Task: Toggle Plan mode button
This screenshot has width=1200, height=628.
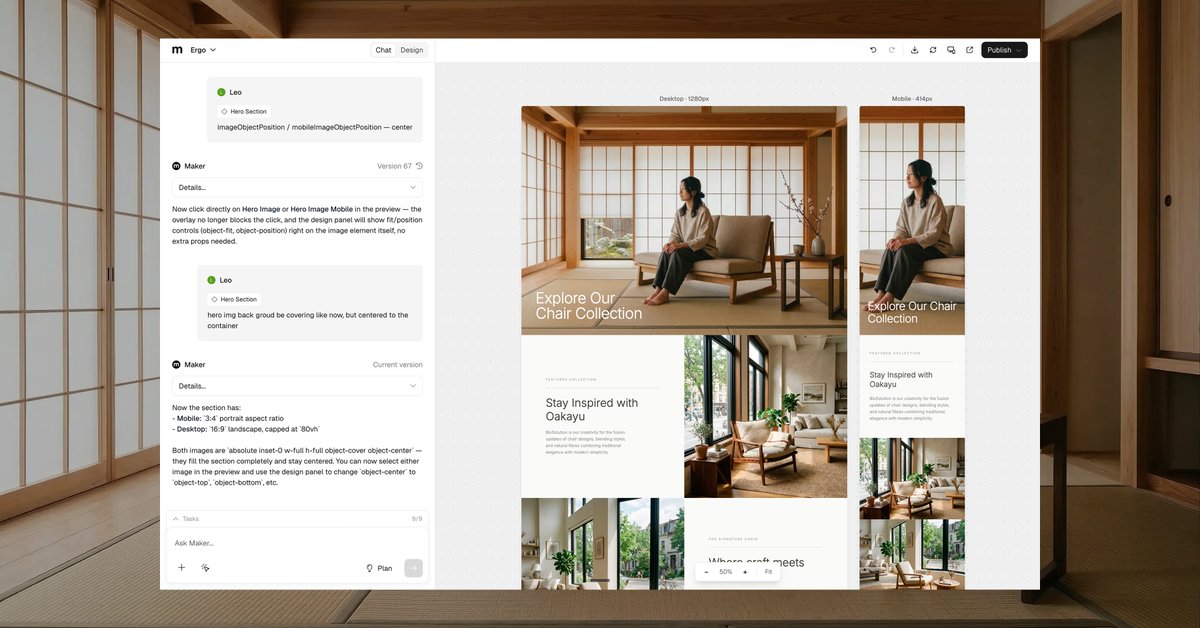Action: coord(379,568)
